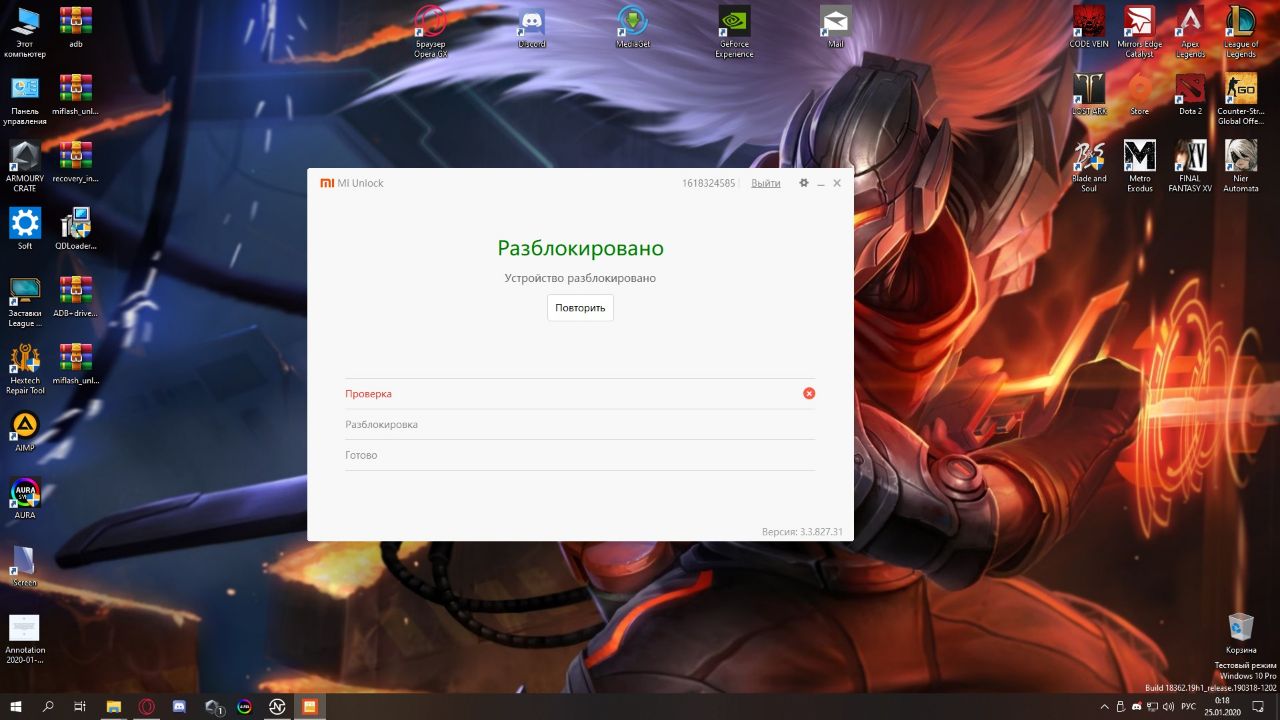Click the Повторить button

coord(580,308)
